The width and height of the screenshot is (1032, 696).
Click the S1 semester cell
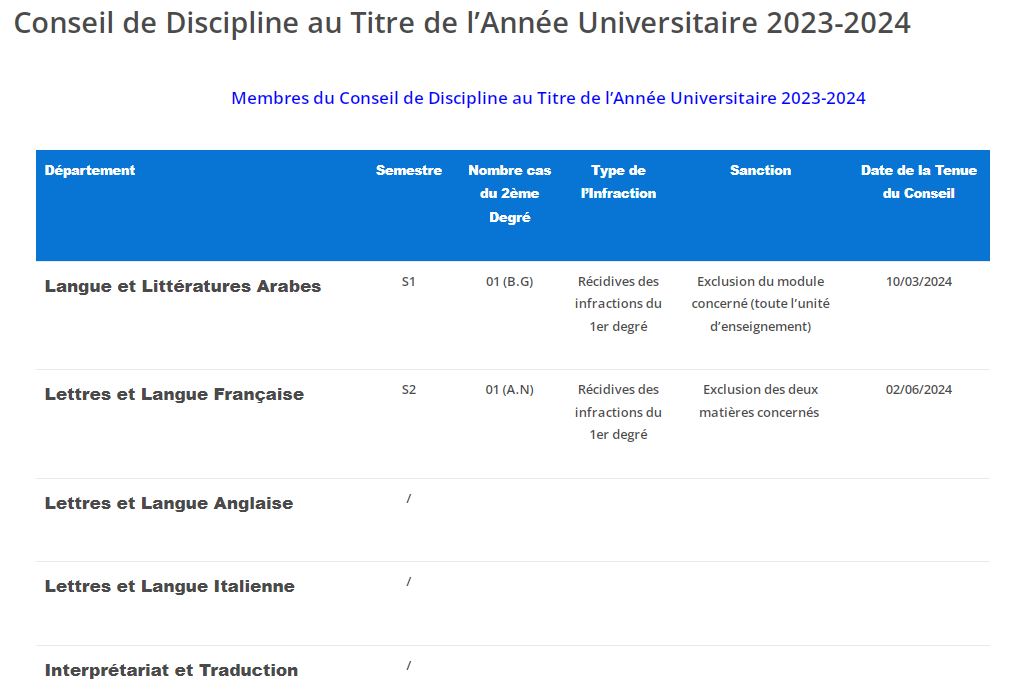pos(408,281)
